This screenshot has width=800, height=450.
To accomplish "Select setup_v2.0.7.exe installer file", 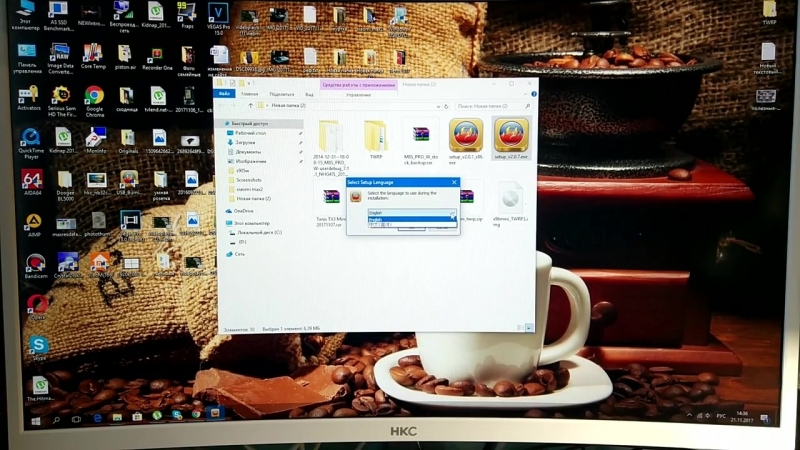I will [510, 135].
